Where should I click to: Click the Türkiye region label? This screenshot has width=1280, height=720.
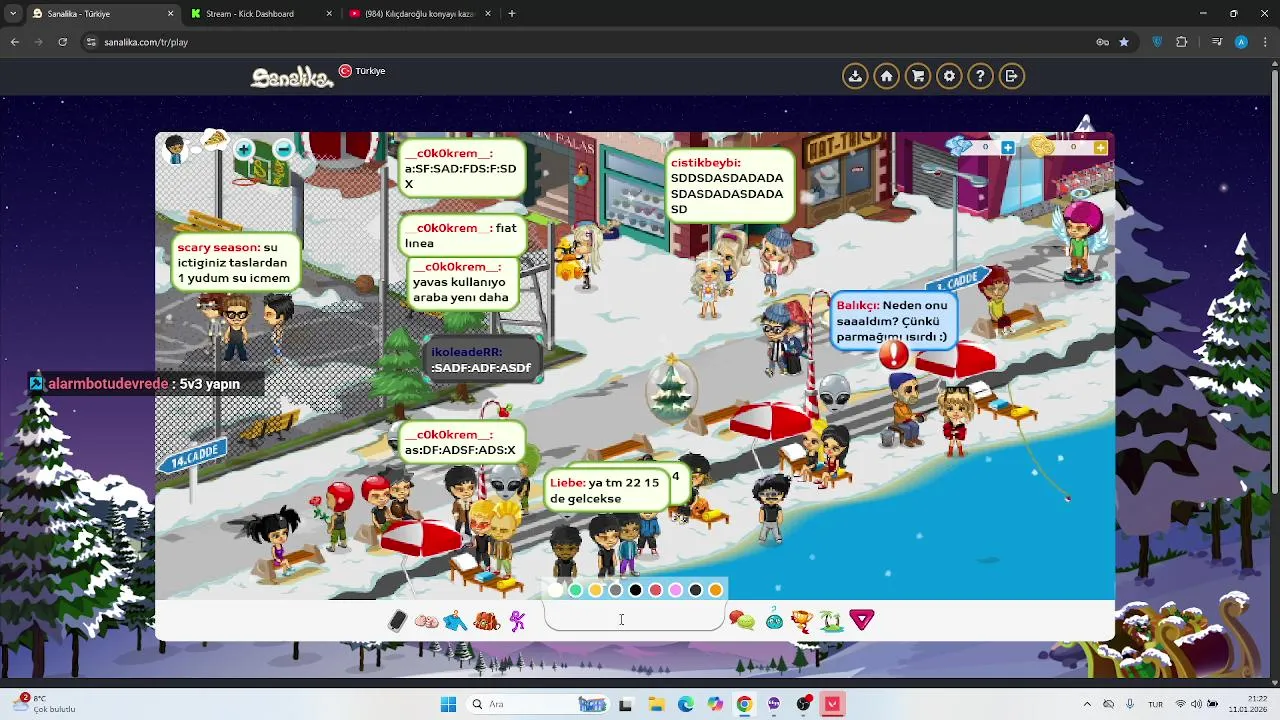pyautogui.click(x=370, y=71)
